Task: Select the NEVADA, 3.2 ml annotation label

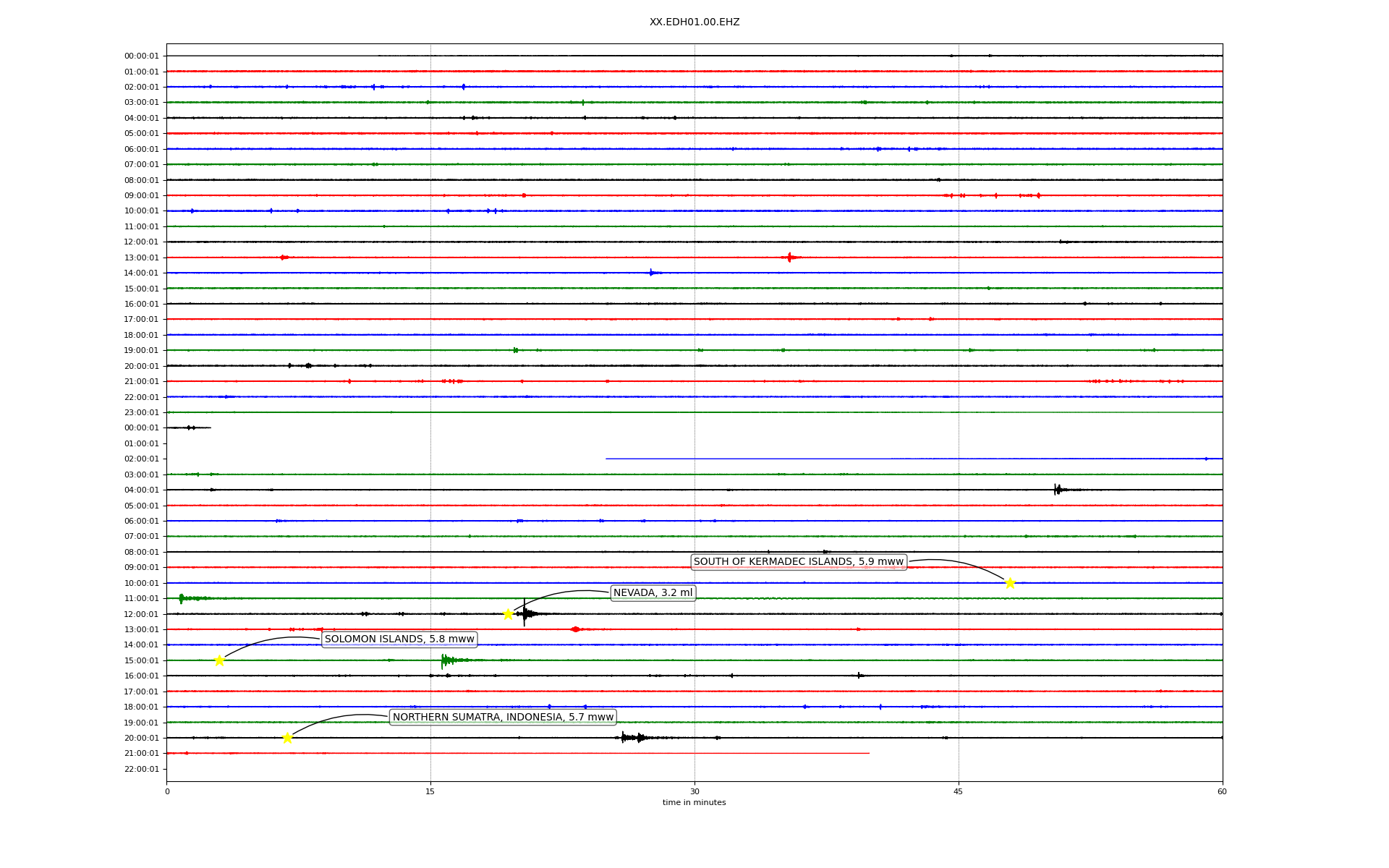Action: (653, 593)
